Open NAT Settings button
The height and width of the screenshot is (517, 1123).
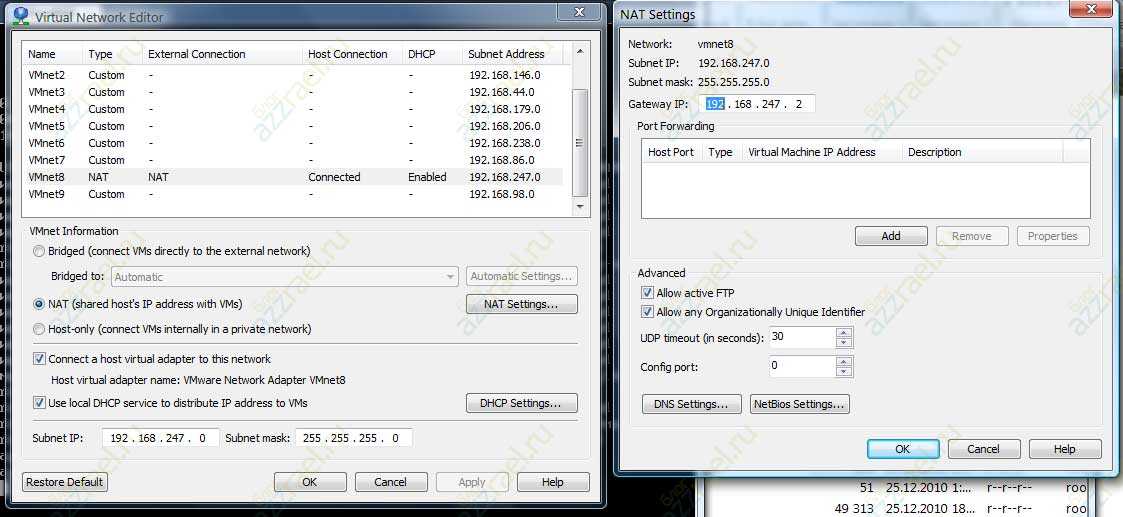pos(521,304)
